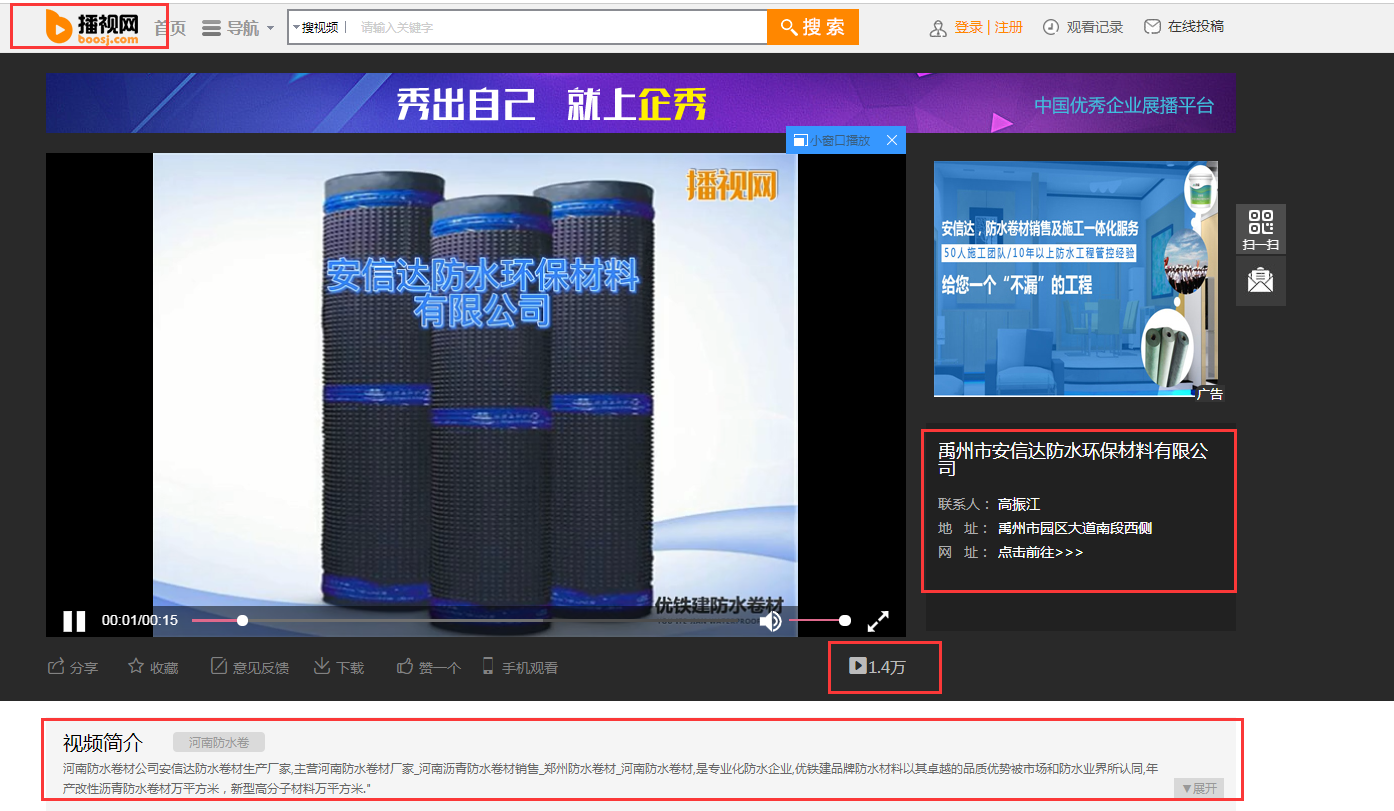This screenshot has width=1394, height=811.
Task: Expand the video description (展开)
Action: click(x=1199, y=788)
